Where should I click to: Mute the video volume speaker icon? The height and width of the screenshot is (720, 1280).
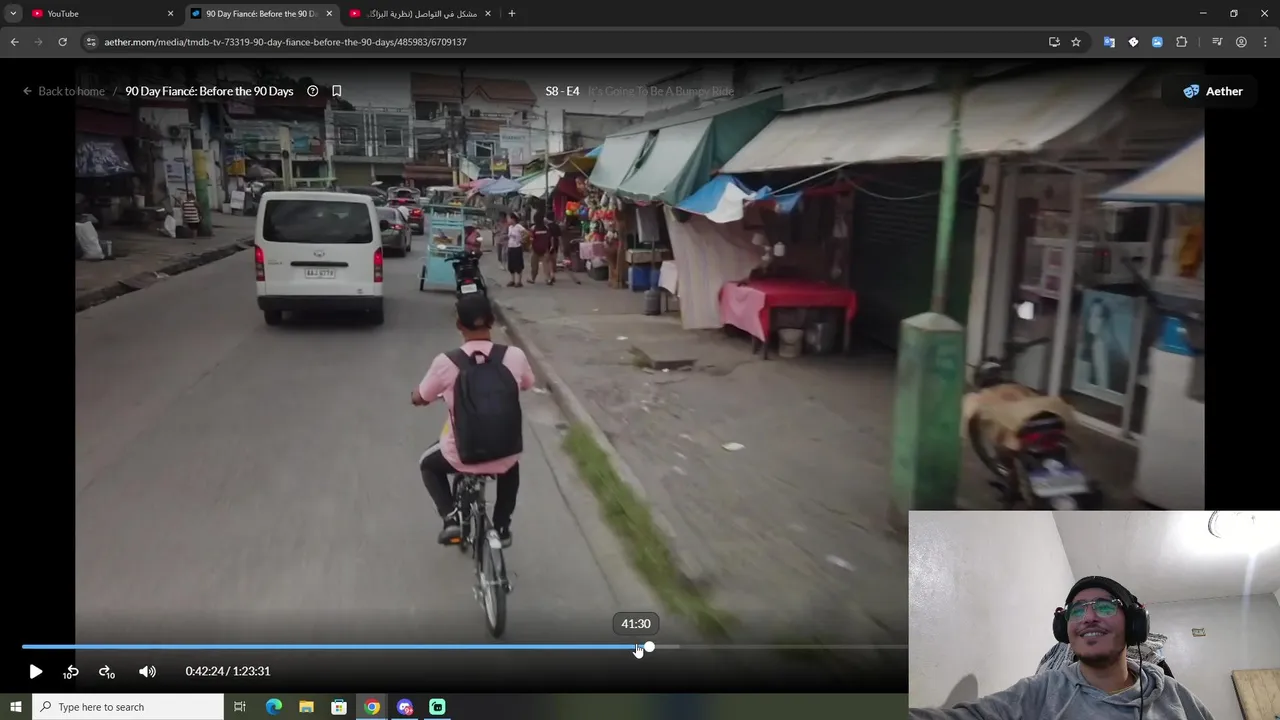point(147,672)
